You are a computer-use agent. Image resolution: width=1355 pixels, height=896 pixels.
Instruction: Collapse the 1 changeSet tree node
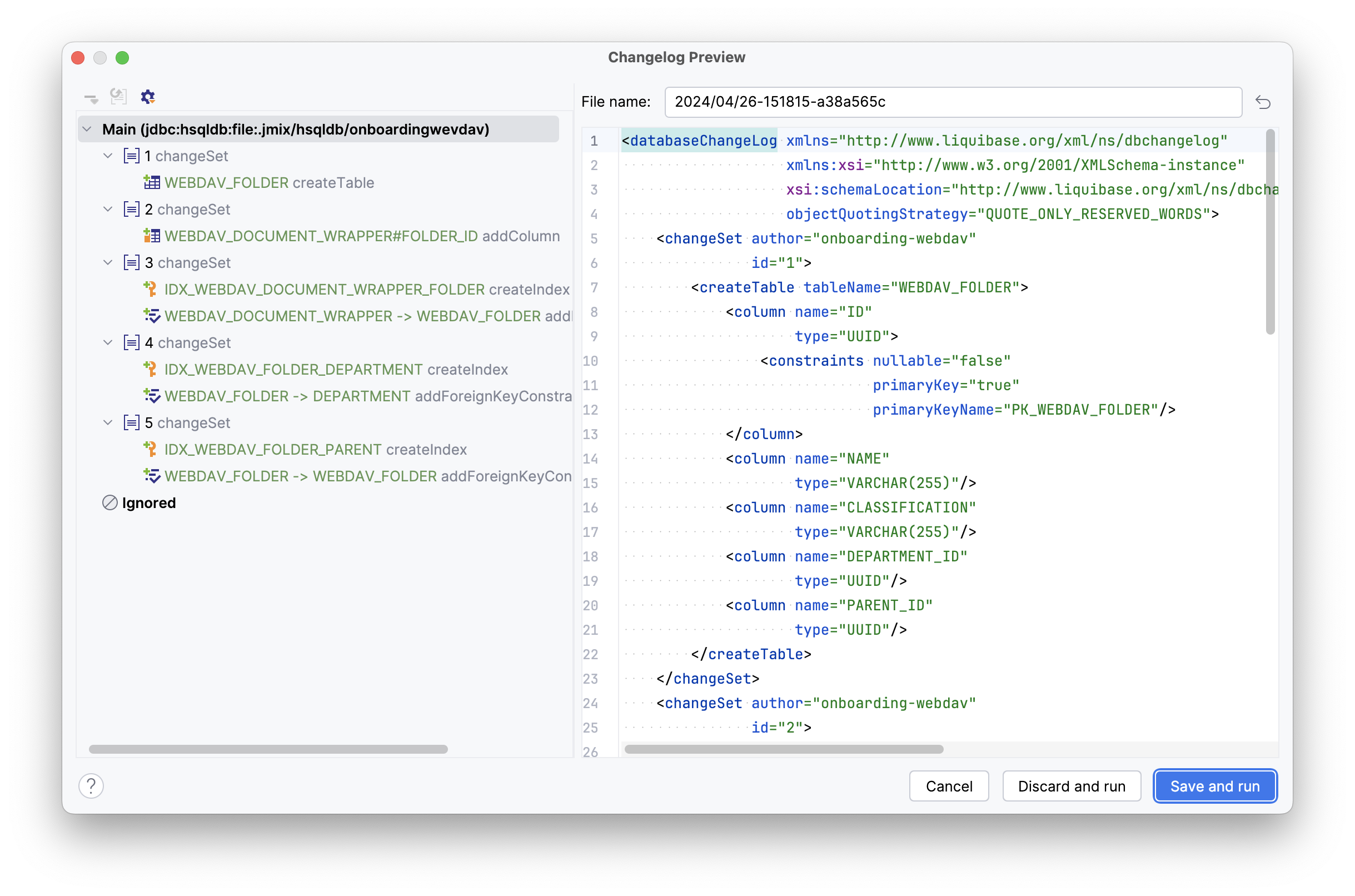pos(108,156)
